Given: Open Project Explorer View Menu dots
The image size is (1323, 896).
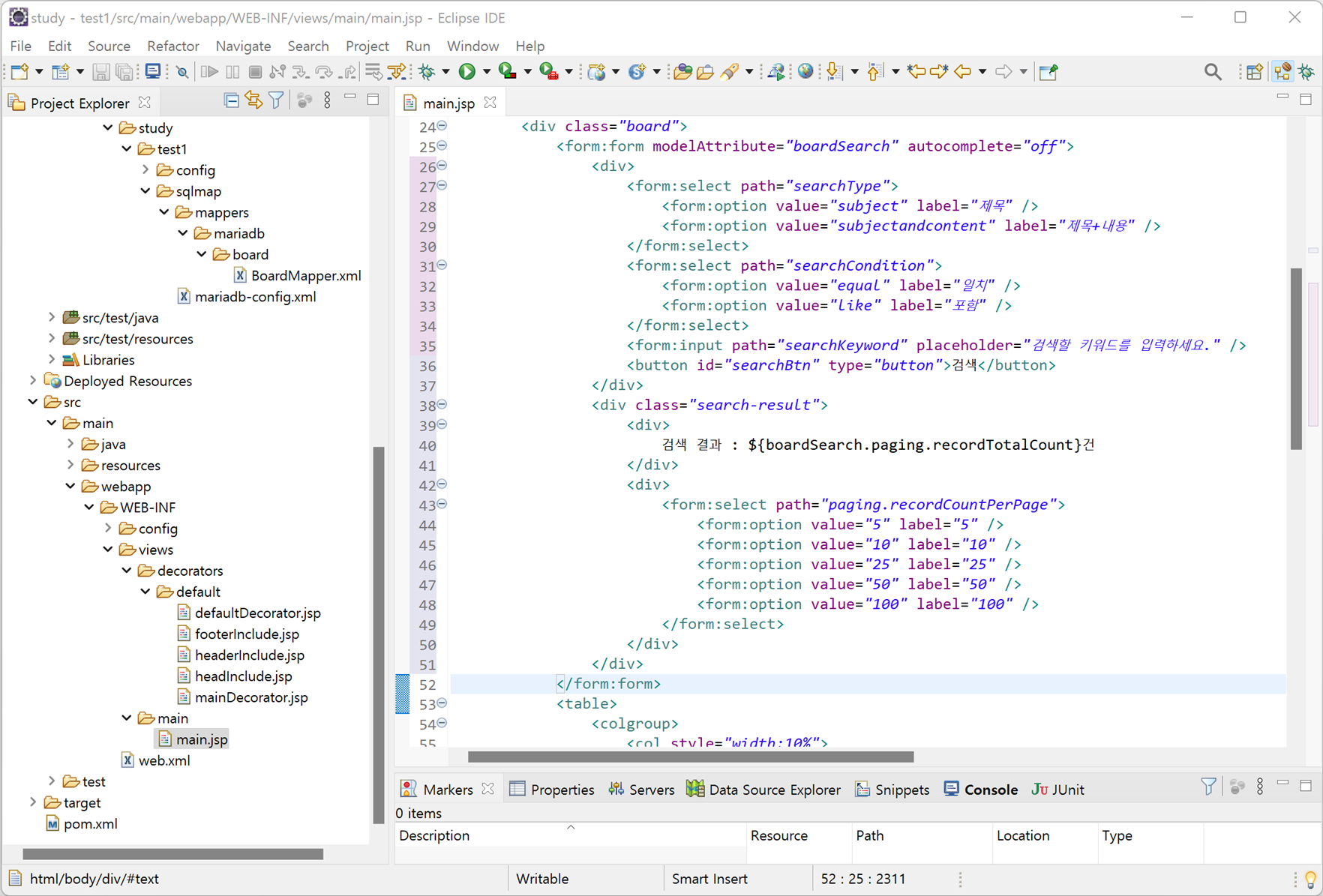Looking at the screenshot, I should tap(327, 100).
